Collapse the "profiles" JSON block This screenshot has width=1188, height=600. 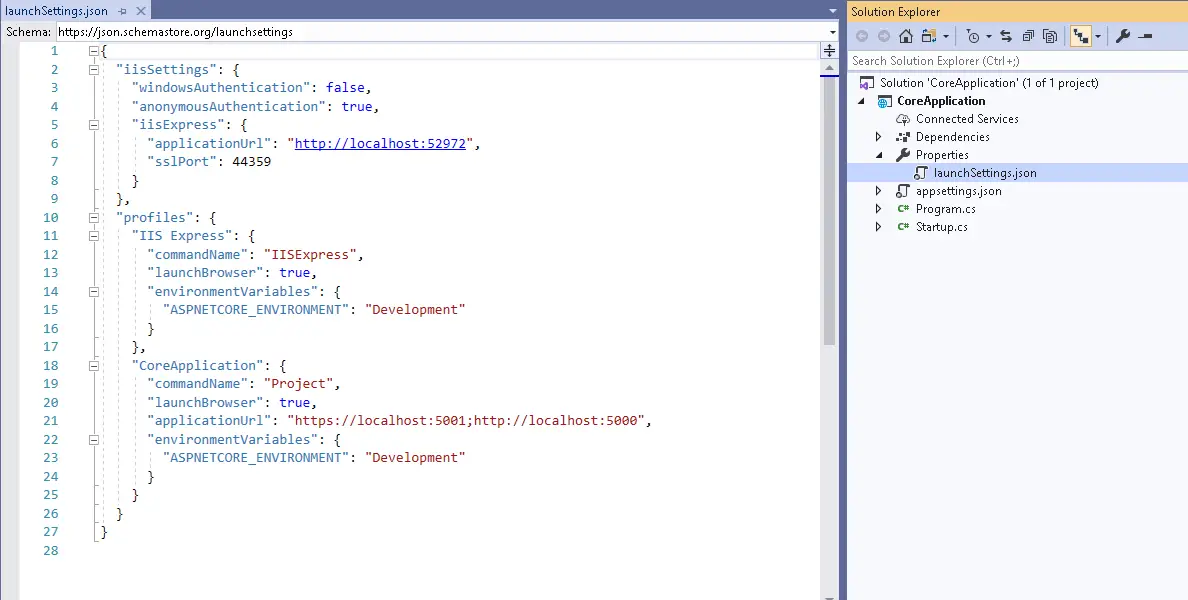coord(93,217)
